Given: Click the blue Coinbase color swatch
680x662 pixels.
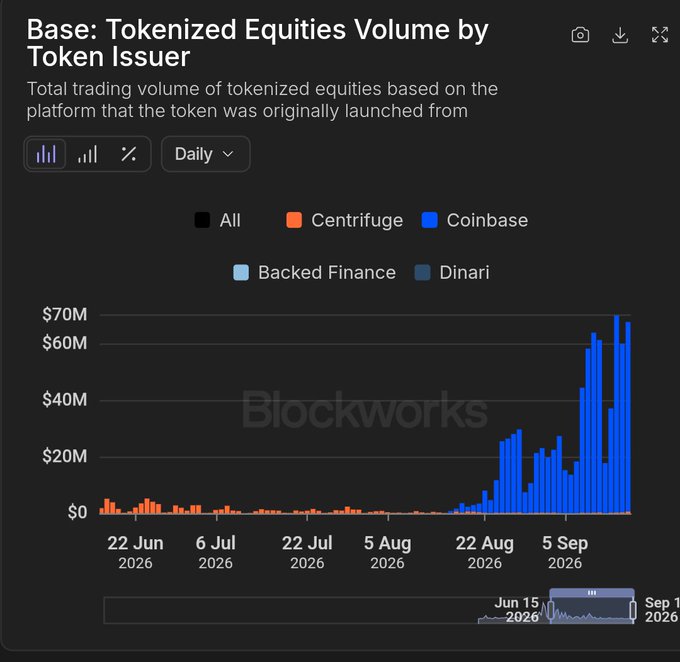Looking at the screenshot, I should [430, 220].
